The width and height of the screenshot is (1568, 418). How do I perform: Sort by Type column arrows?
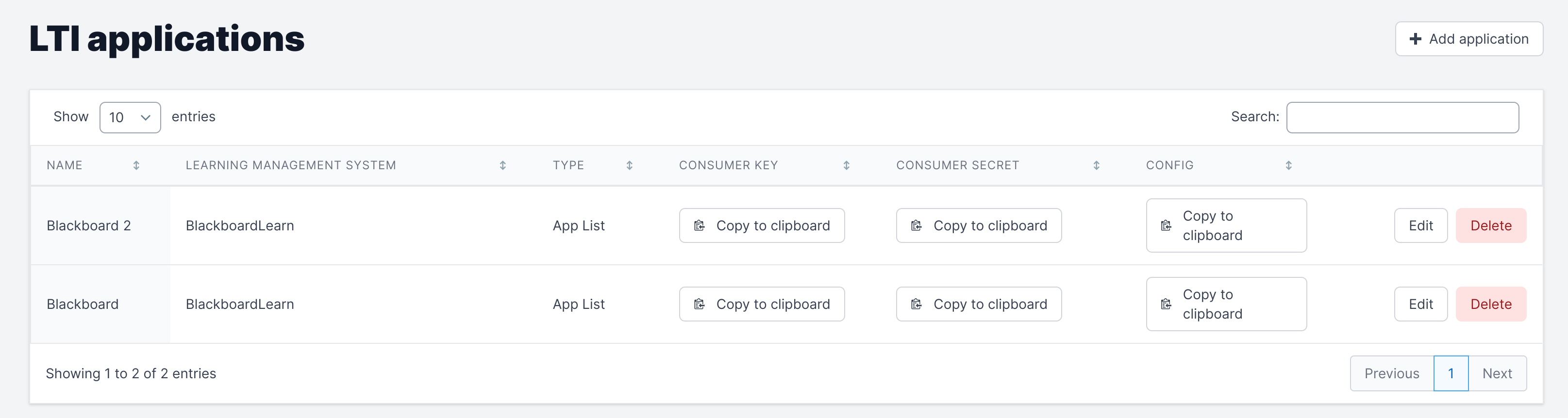tap(630, 165)
